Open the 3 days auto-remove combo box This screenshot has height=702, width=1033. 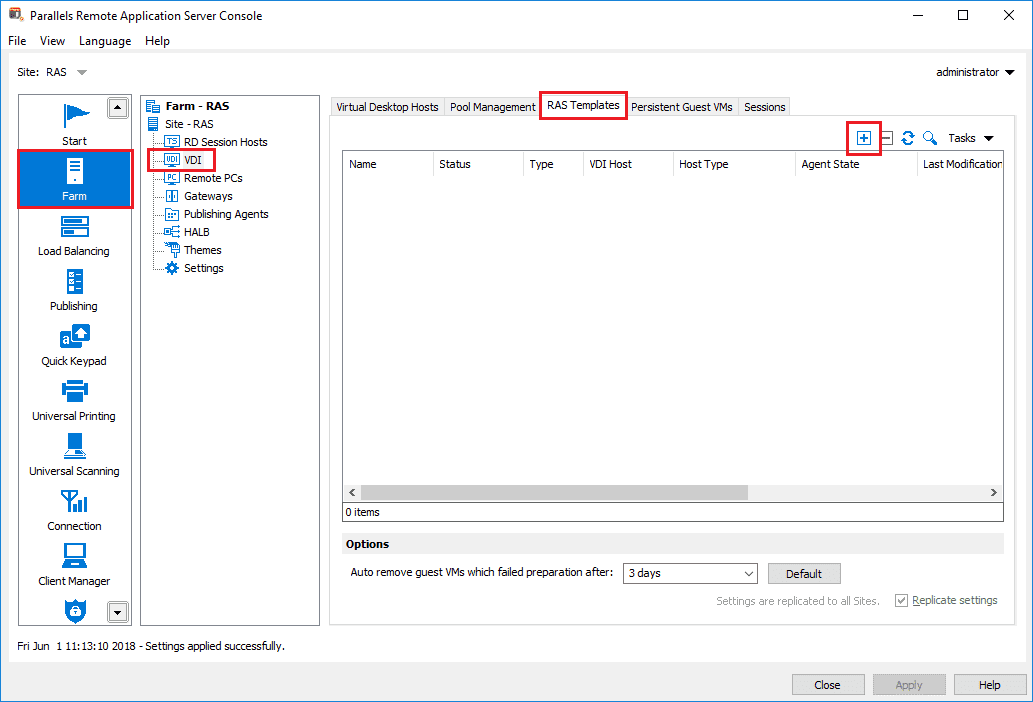(690, 574)
